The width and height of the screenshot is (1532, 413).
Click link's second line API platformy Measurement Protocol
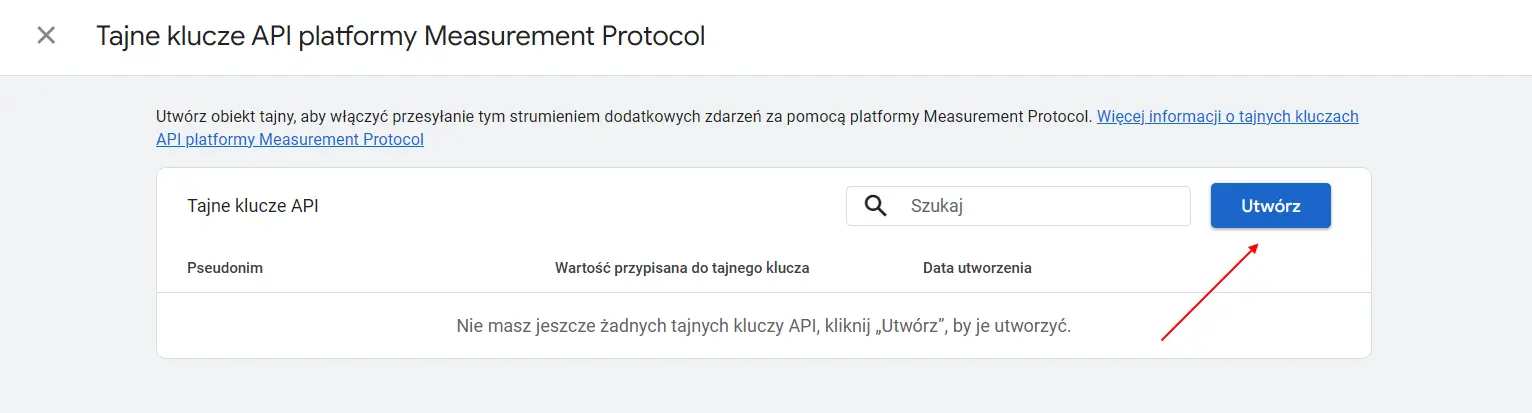(290, 139)
